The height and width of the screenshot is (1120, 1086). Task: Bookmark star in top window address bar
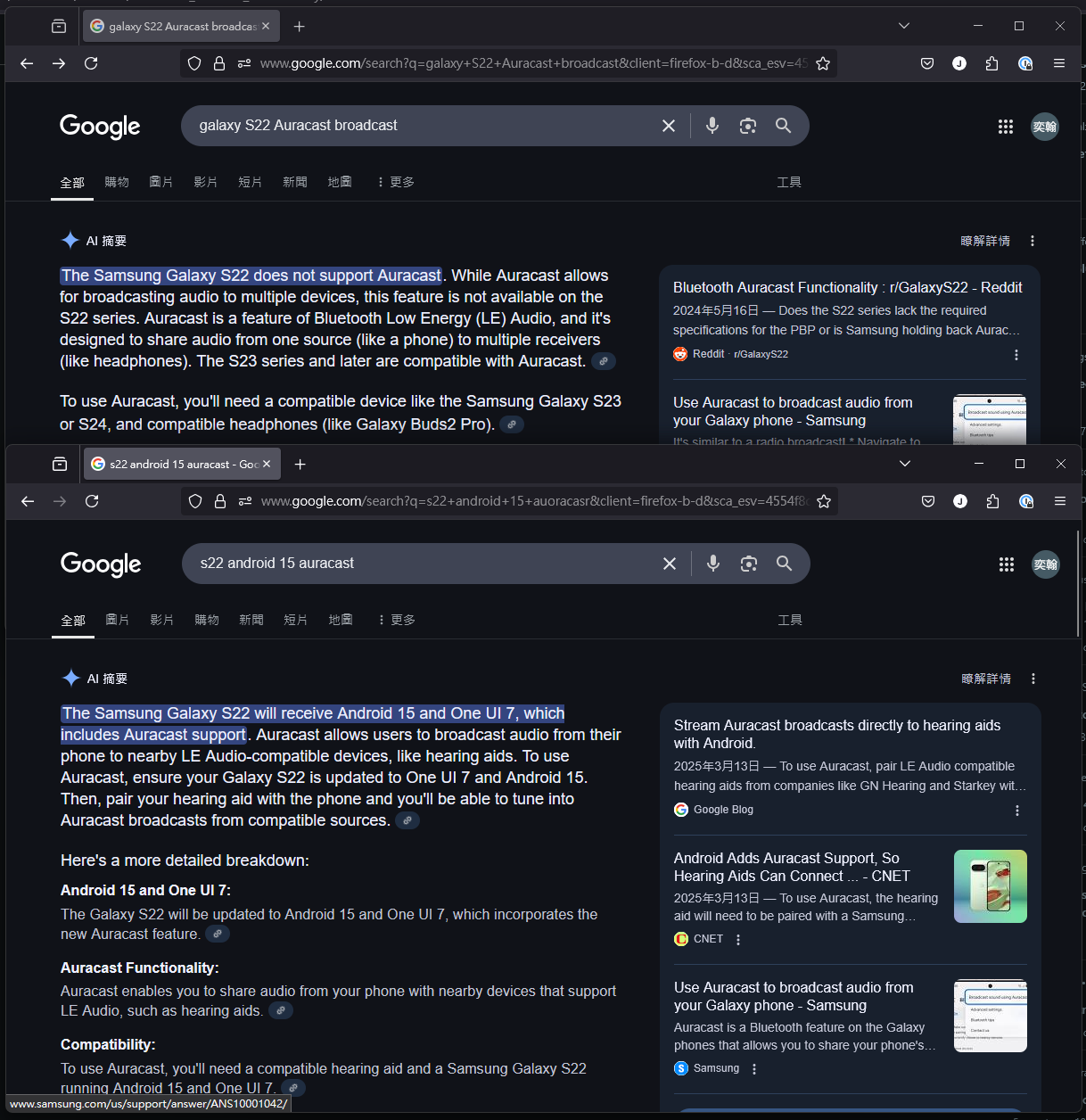[823, 63]
